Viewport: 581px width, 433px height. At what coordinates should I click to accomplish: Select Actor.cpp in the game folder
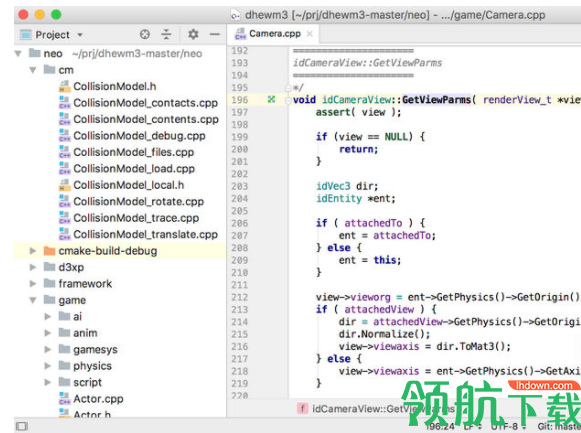tap(98, 399)
